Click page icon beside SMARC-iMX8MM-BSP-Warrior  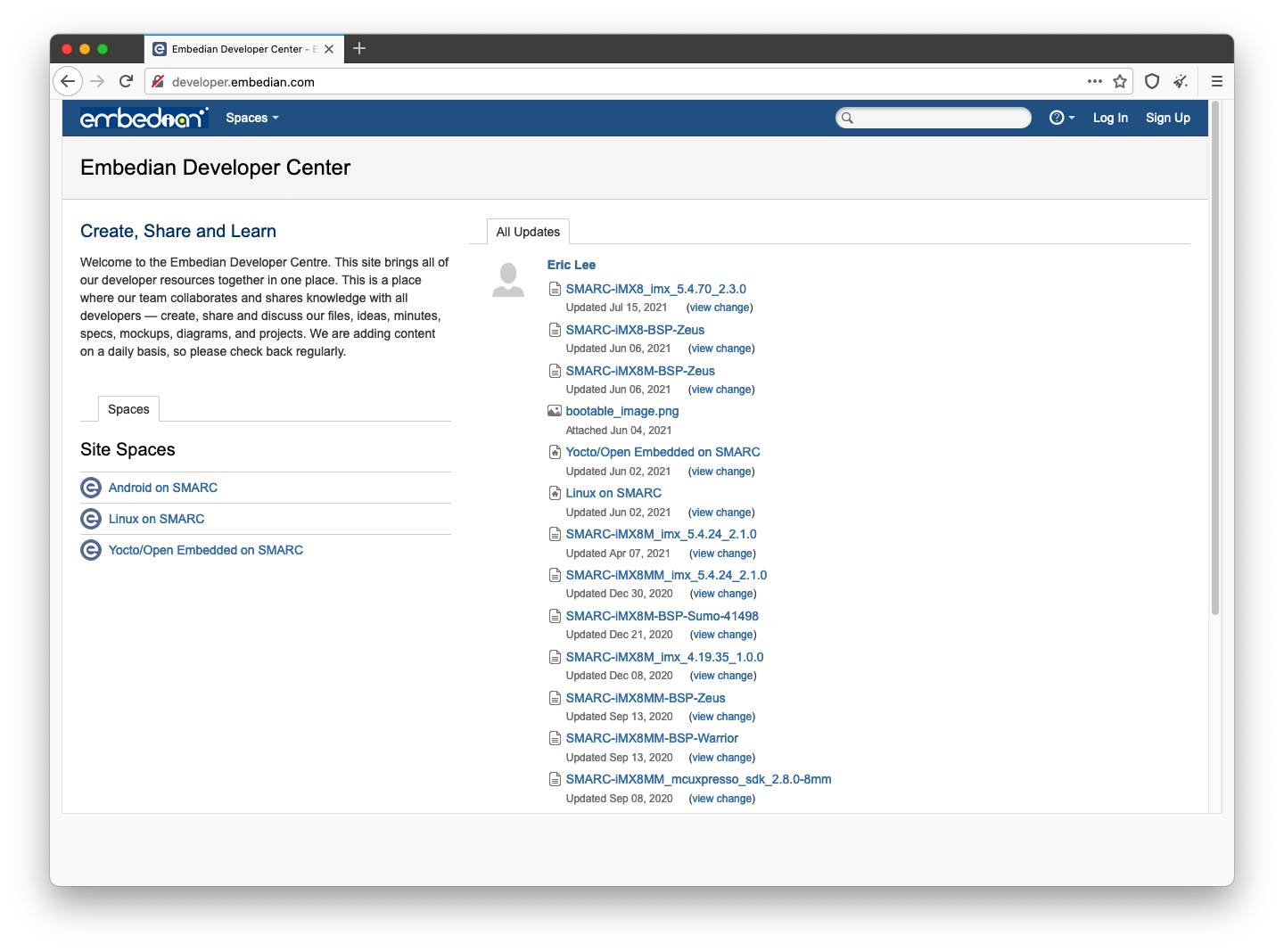(x=555, y=738)
